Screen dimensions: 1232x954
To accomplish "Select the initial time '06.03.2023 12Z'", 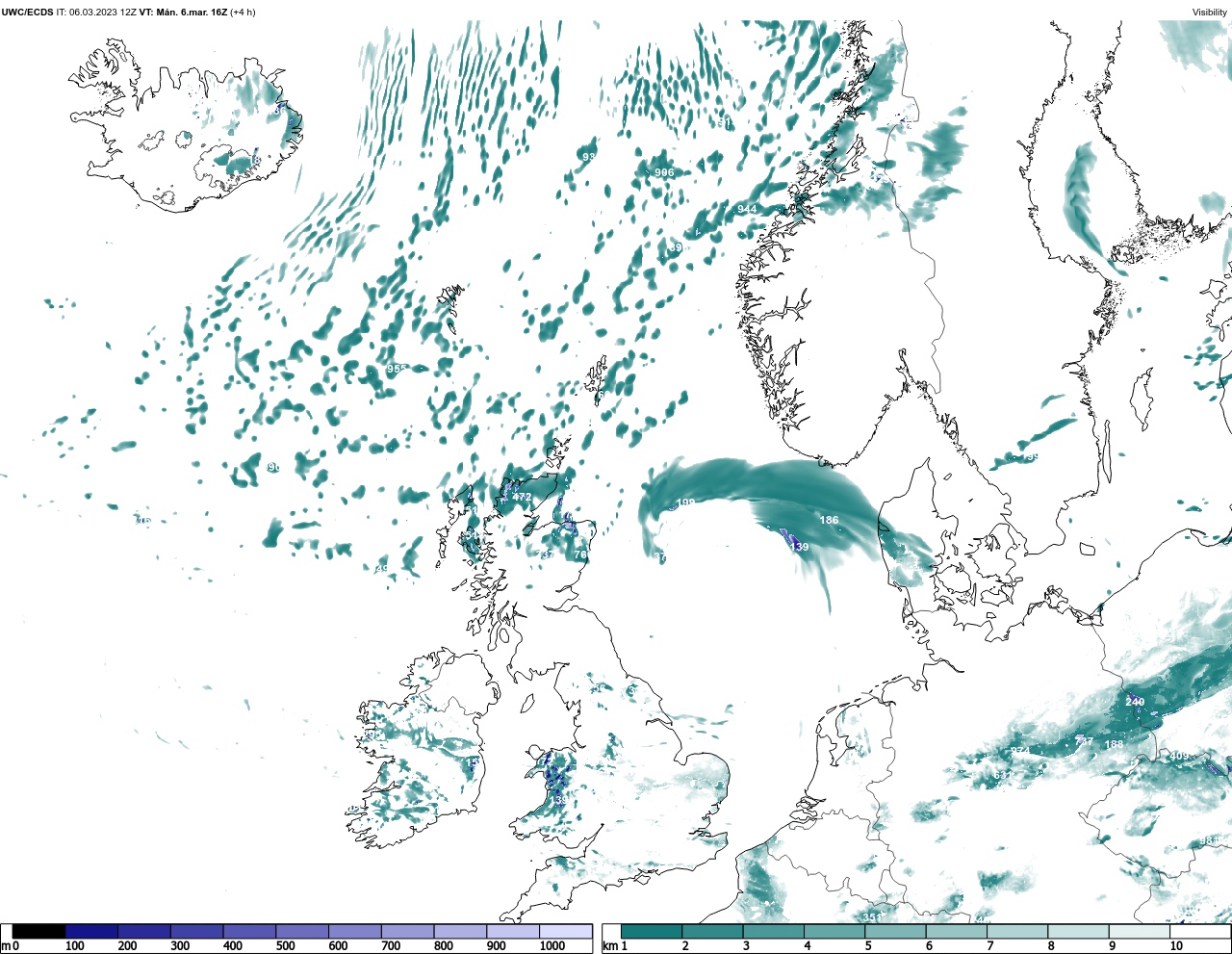I will (x=103, y=13).
